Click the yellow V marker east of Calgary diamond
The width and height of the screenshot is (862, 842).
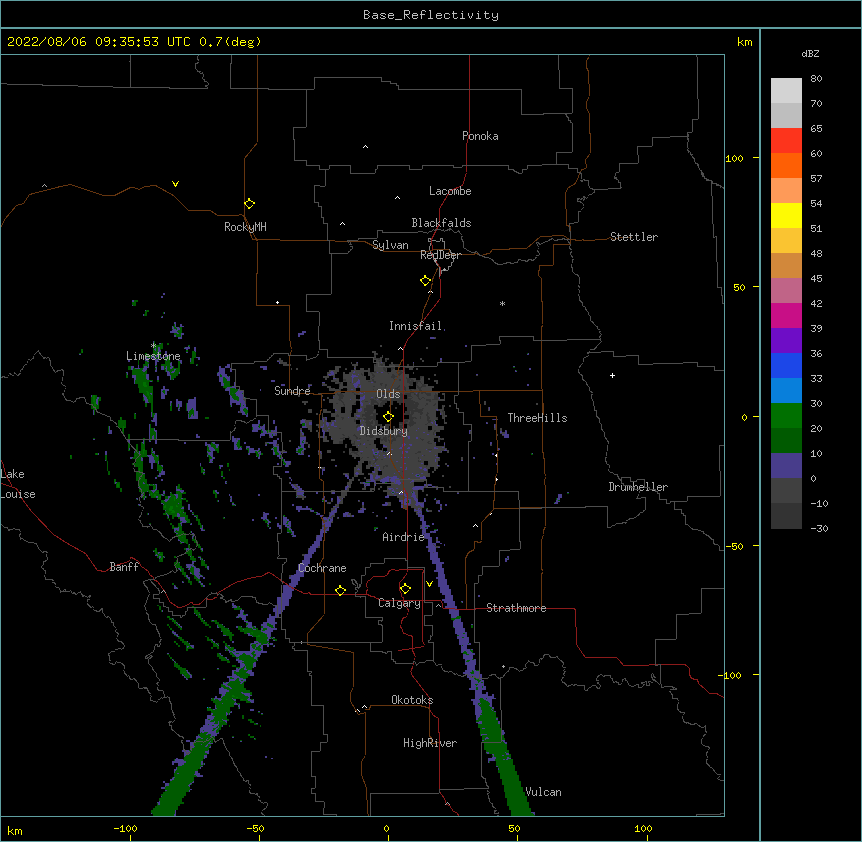pos(429,584)
